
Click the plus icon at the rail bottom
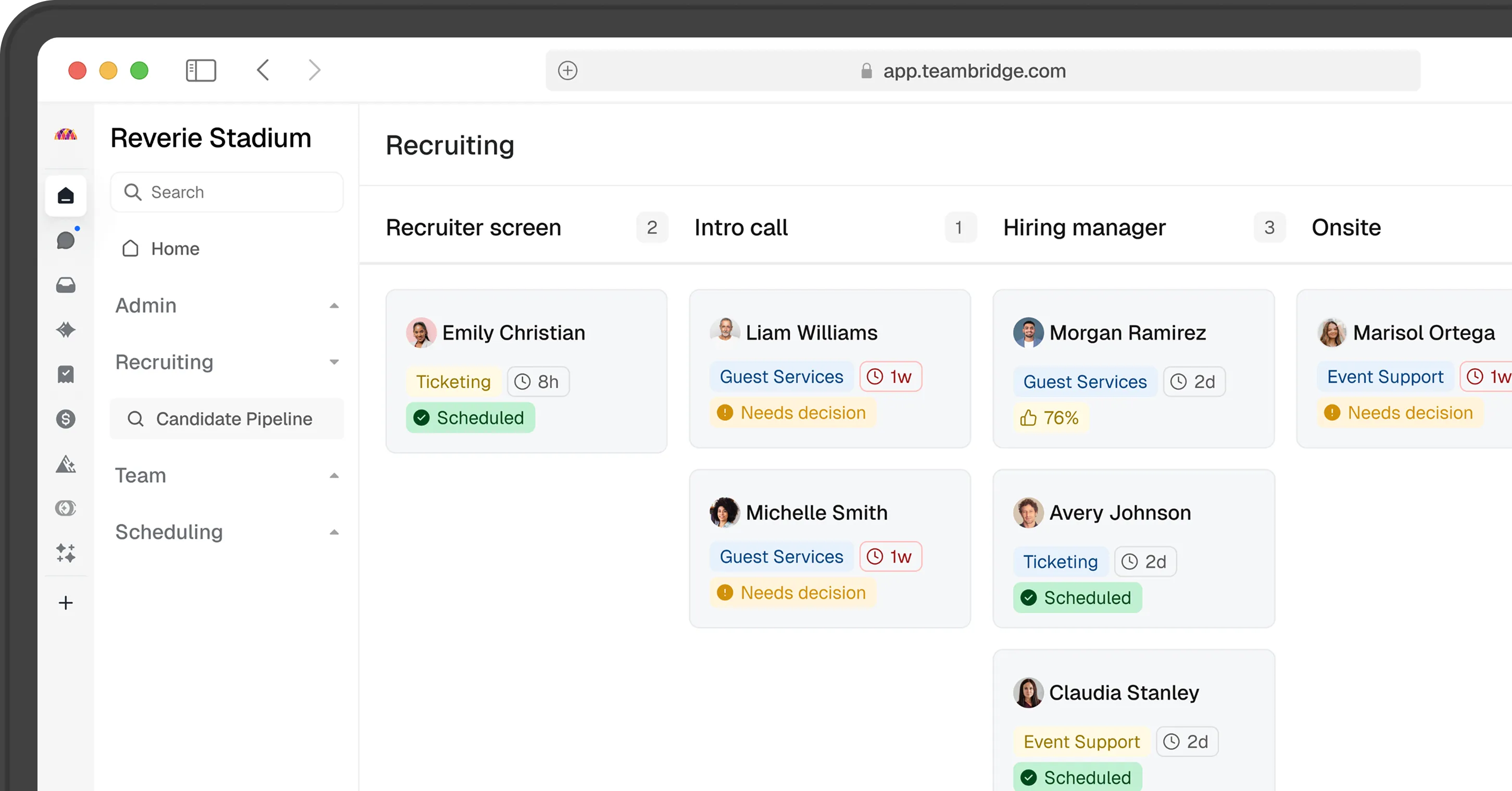[x=66, y=603]
